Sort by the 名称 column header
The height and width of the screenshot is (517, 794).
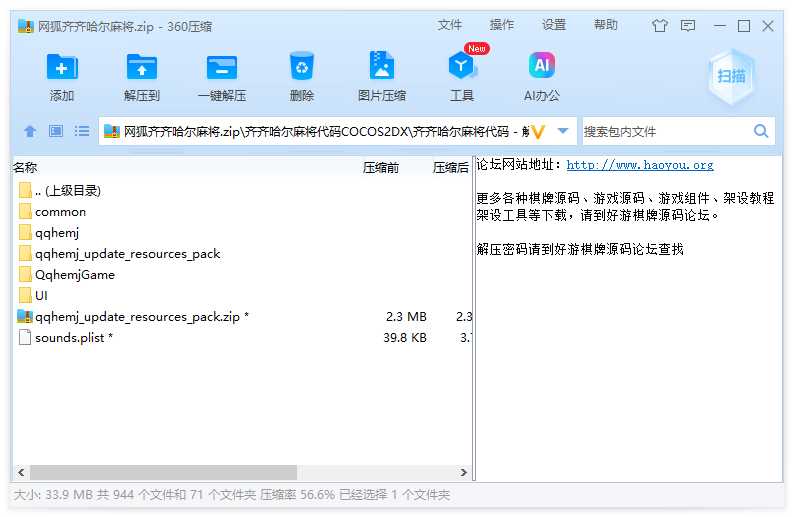coord(25,168)
